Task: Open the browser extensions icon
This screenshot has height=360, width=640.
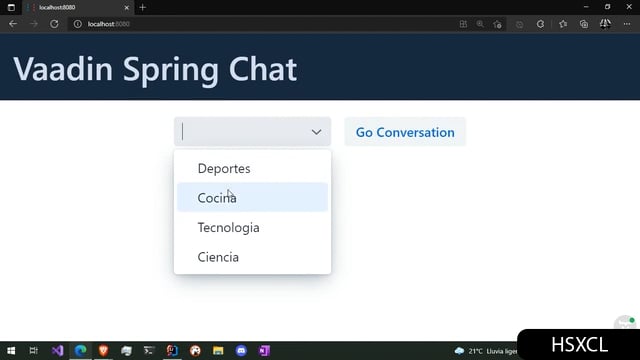Action: tap(540, 24)
